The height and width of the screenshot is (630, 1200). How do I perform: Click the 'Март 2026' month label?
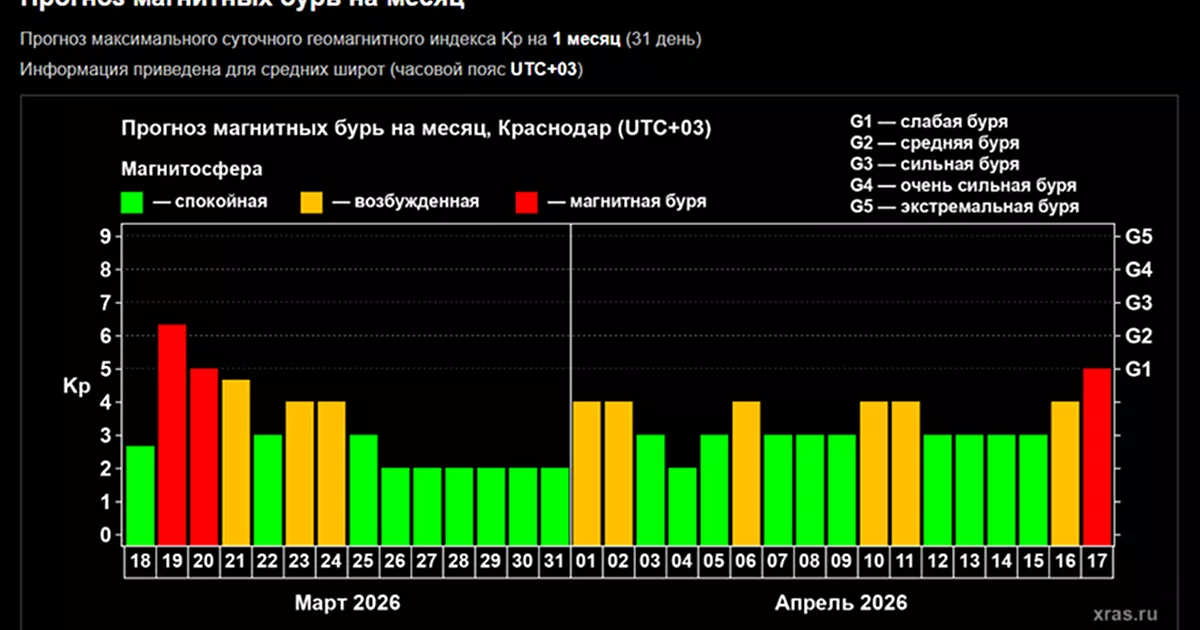pos(347,603)
